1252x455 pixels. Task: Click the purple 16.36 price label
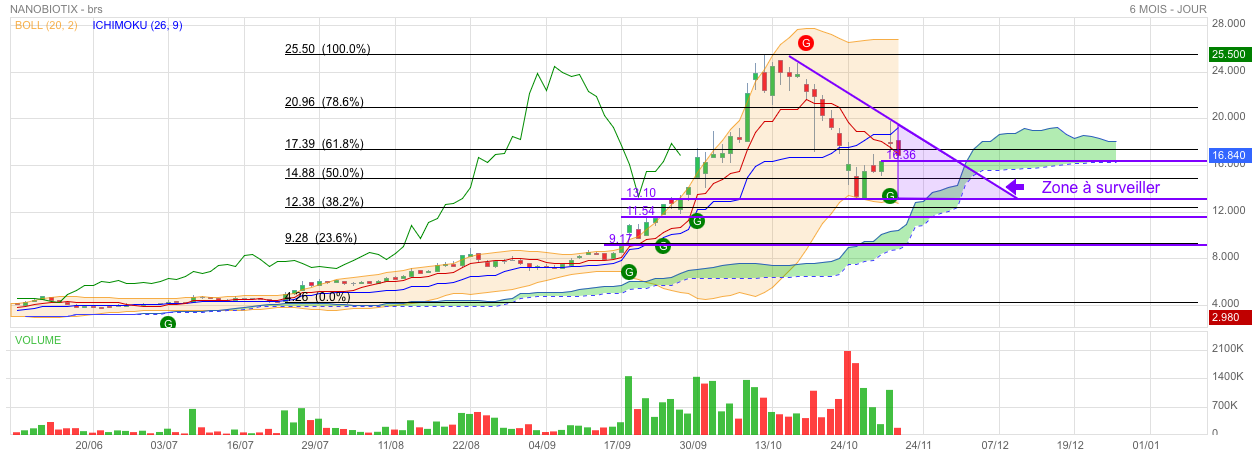[x=901, y=155]
